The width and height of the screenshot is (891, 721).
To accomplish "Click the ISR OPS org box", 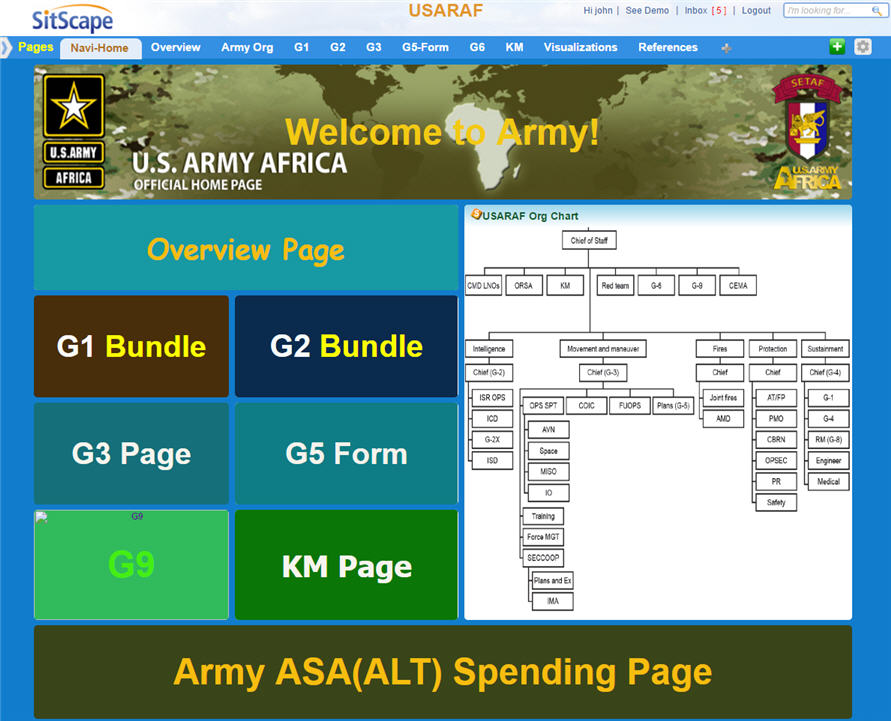I will 492,398.
